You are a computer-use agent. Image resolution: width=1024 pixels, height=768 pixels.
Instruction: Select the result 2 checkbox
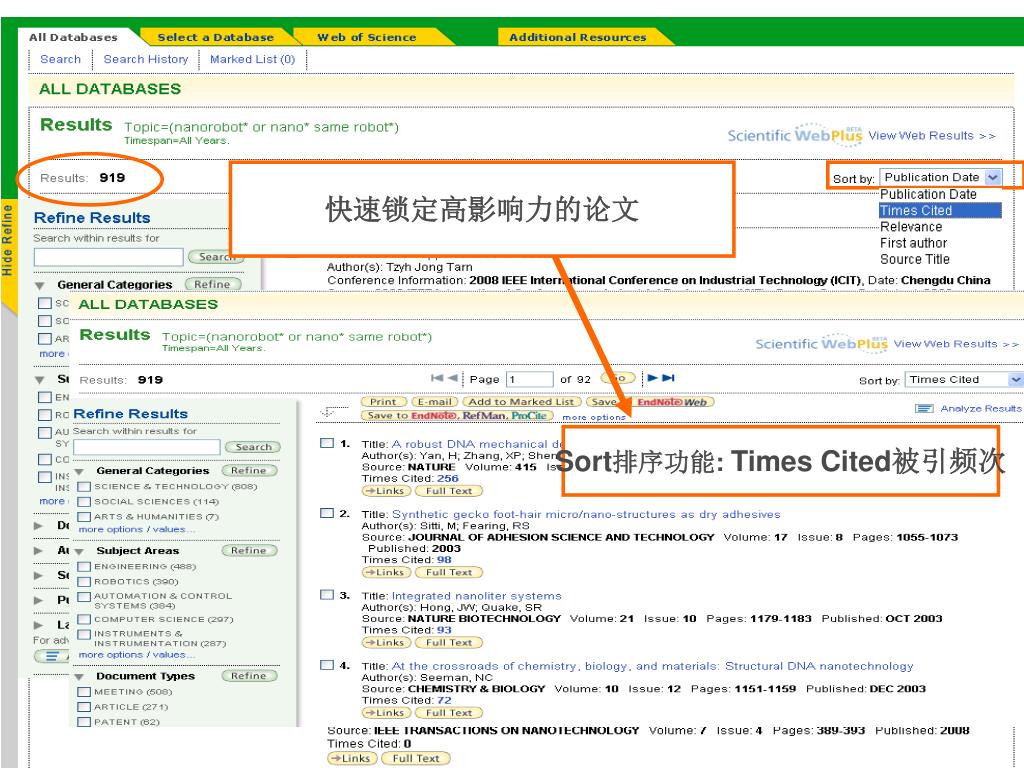[327, 513]
